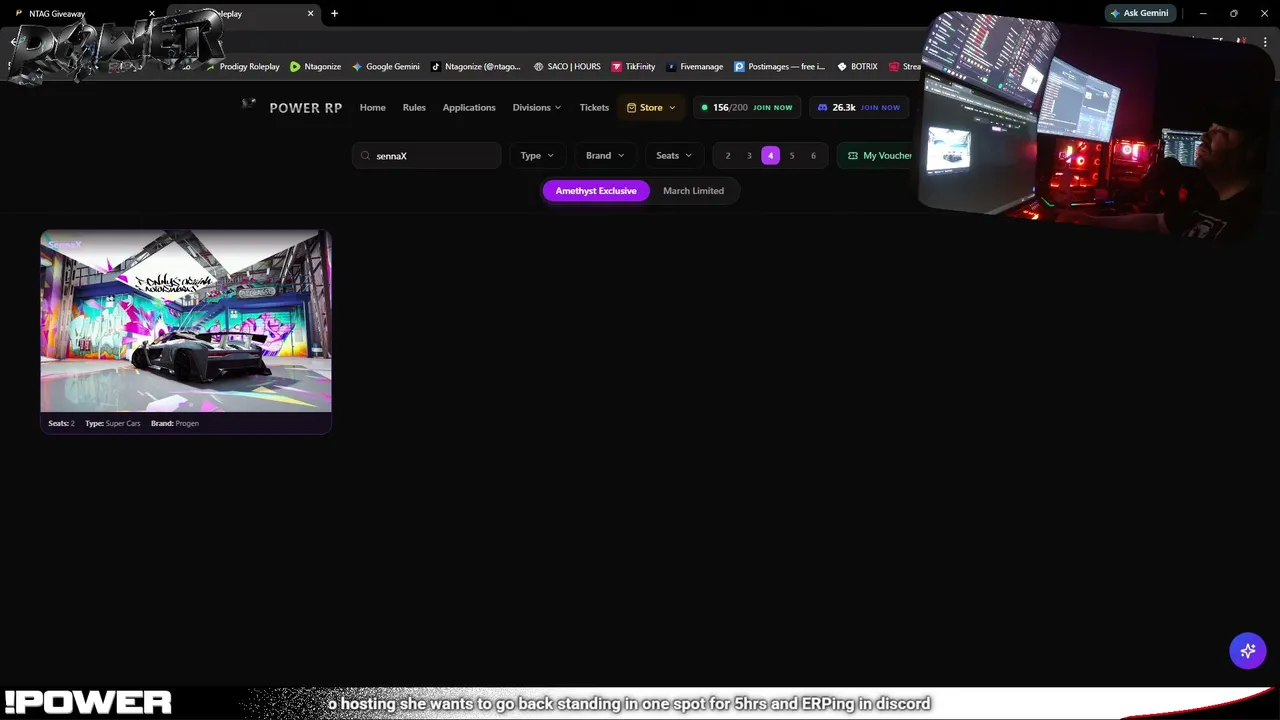
Task: Open the Tickets page
Action: coord(594,108)
